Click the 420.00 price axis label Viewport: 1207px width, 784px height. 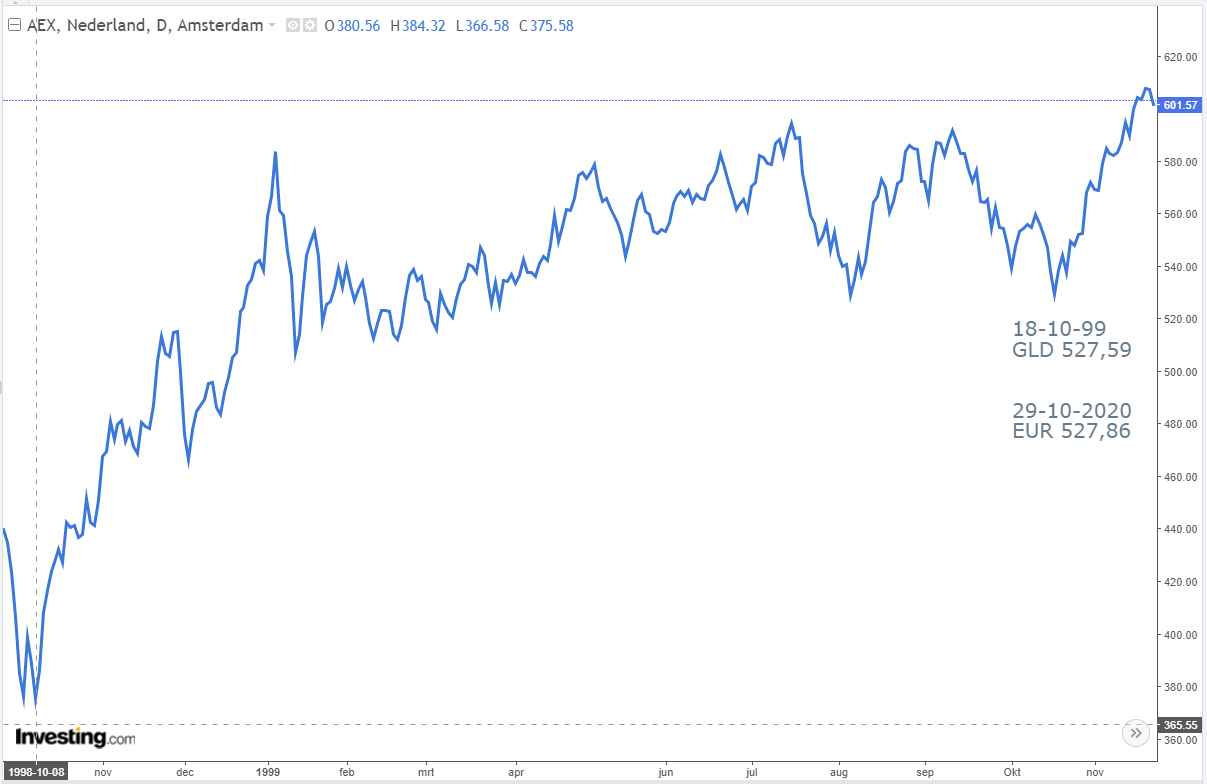tap(1181, 582)
